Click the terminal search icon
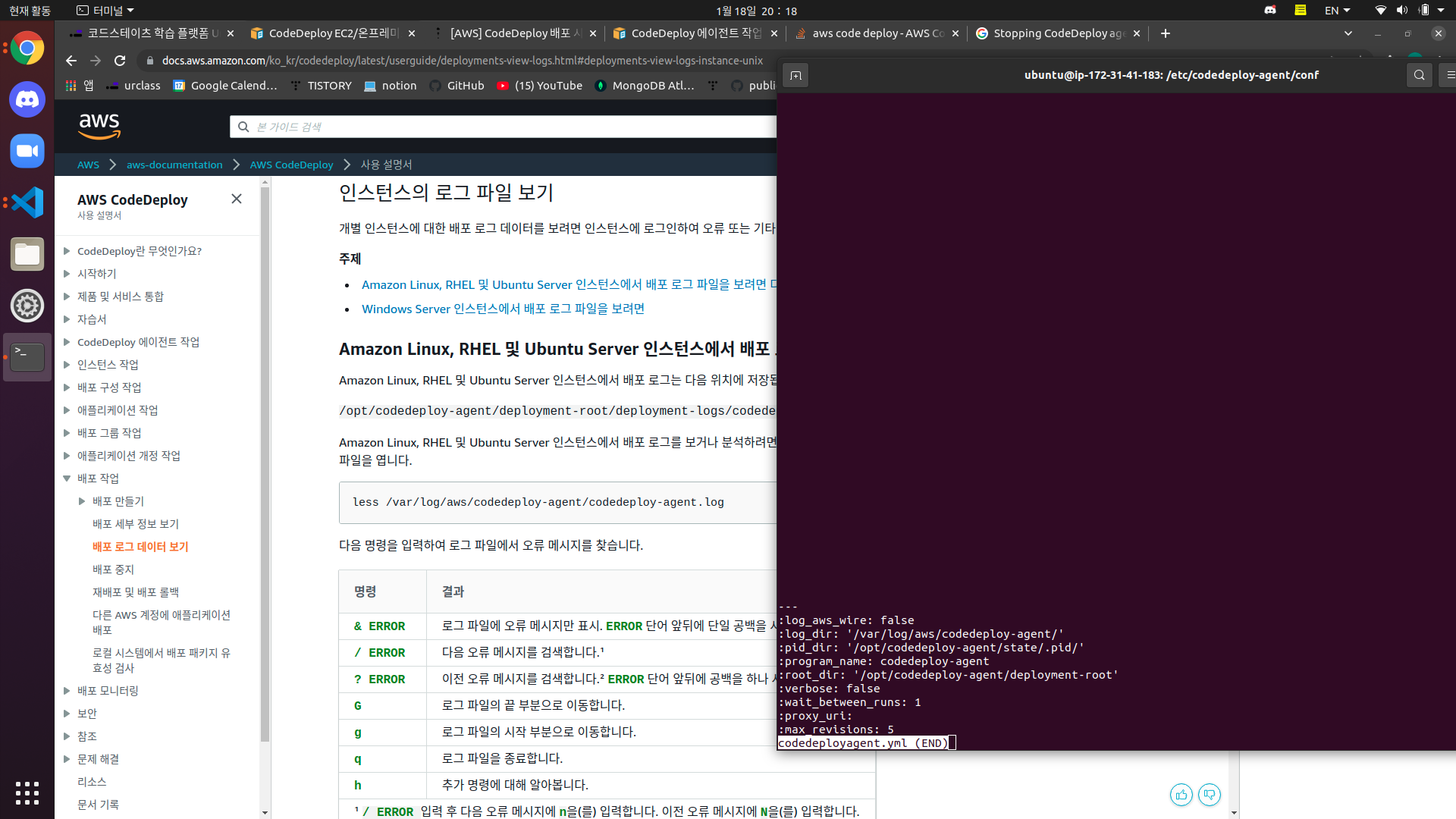The height and width of the screenshot is (819, 1456). click(x=1420, y=75)
